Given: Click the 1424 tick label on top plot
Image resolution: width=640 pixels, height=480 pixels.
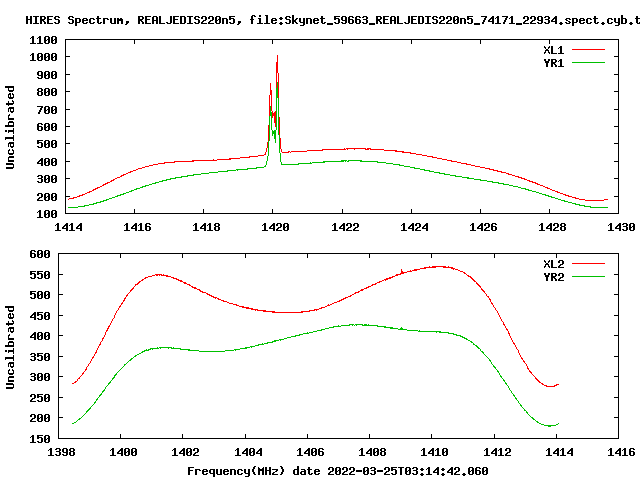Looking at the screenshot, I should pyautogui.click(x=414, y=227).
